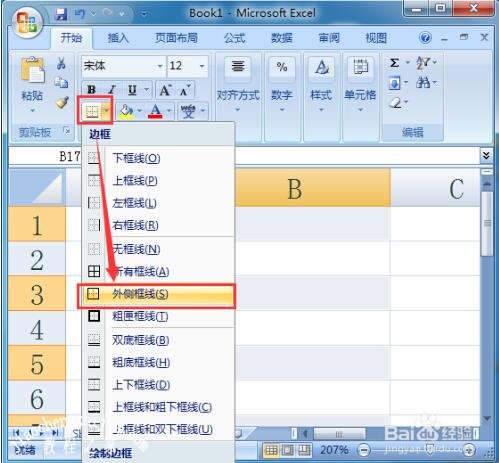Decrease font size with small A
This screenshot has width=499, height=463.
185,90
